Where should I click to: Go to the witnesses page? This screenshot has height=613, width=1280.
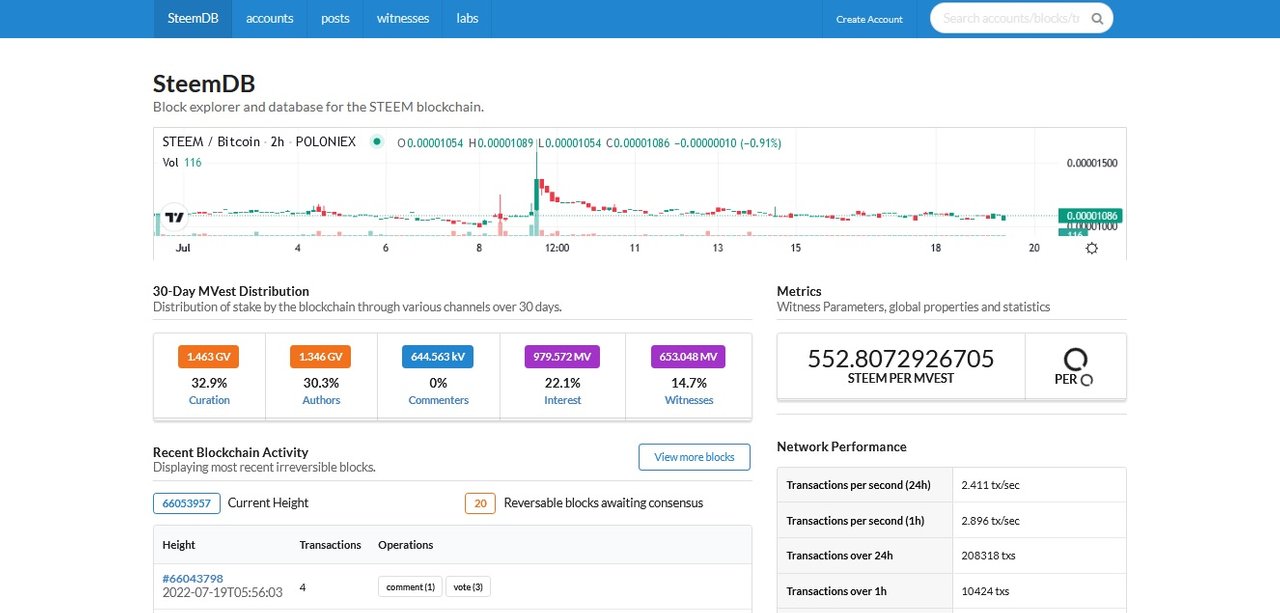(x=403, y=19)
